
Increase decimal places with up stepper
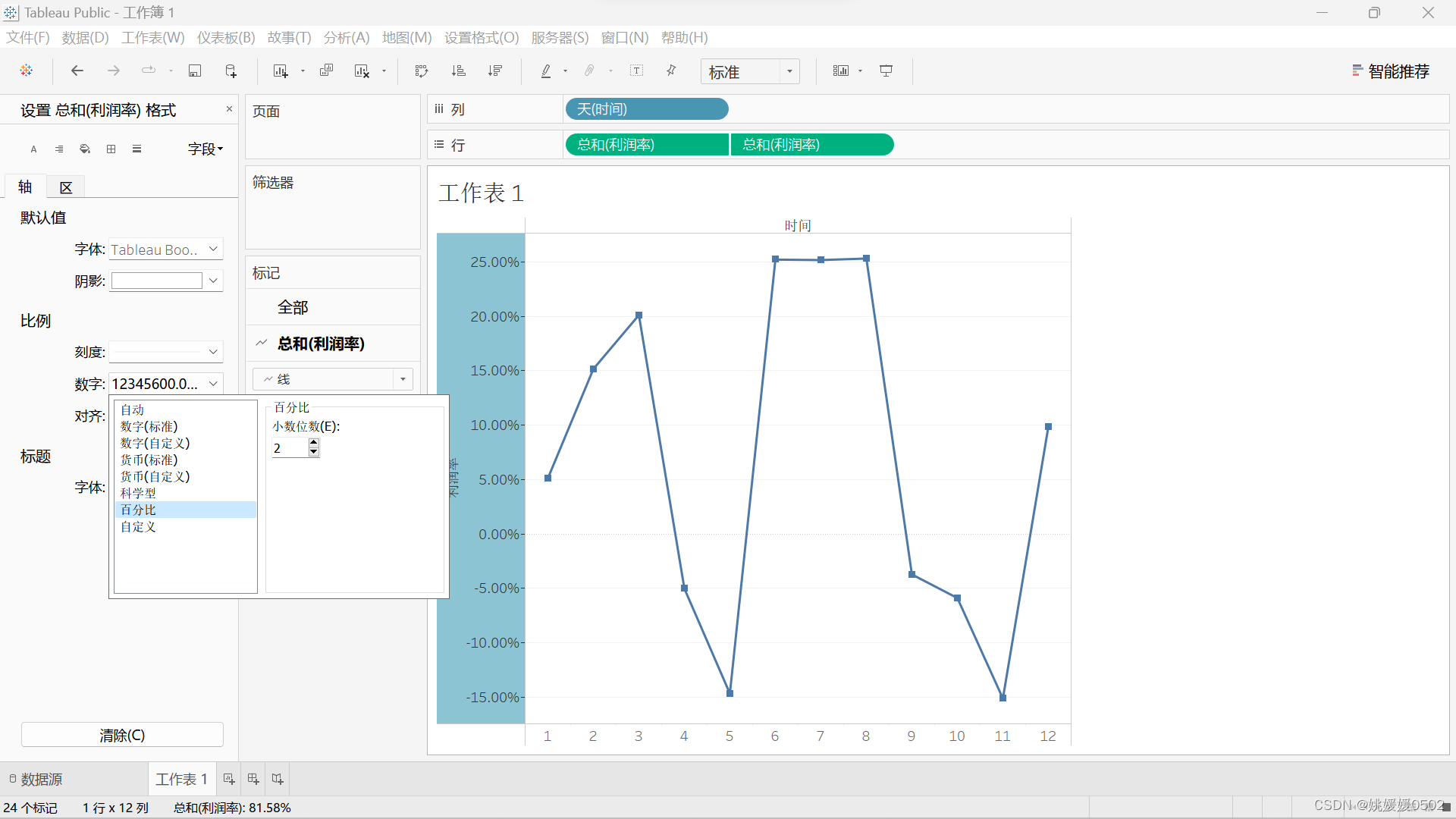pos(313,443)
